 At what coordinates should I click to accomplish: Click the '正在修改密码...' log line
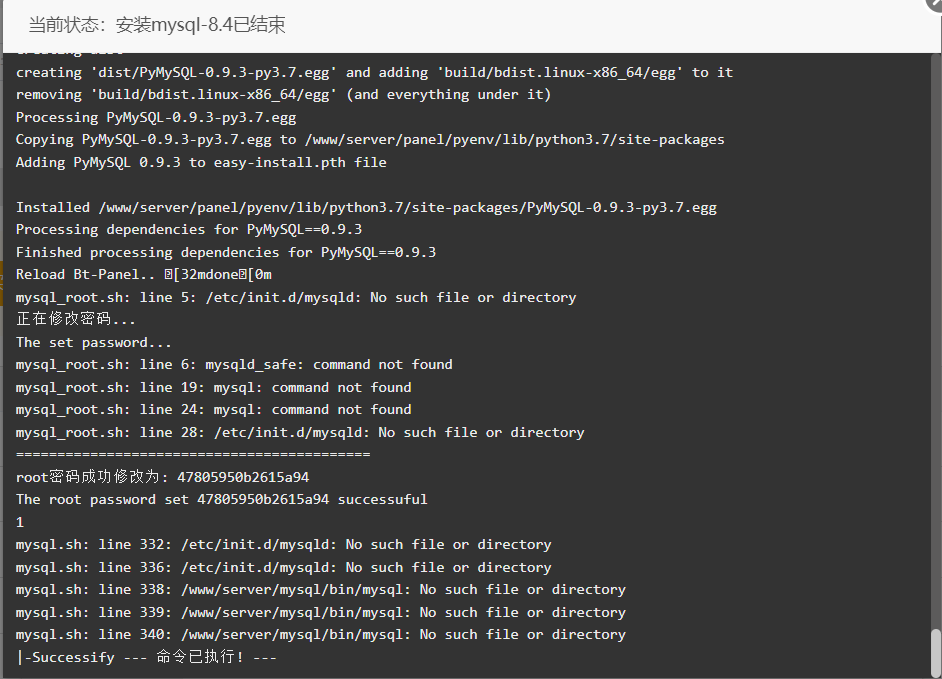[76, 319]
